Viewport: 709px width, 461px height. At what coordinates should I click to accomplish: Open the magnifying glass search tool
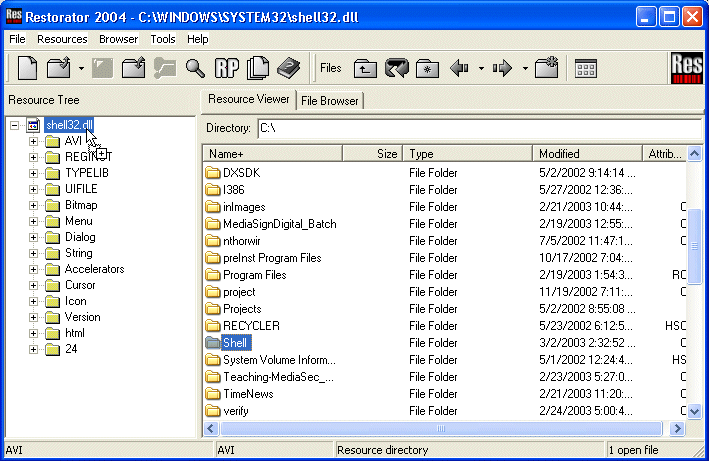pyautogui.click(x=195, y=68)
